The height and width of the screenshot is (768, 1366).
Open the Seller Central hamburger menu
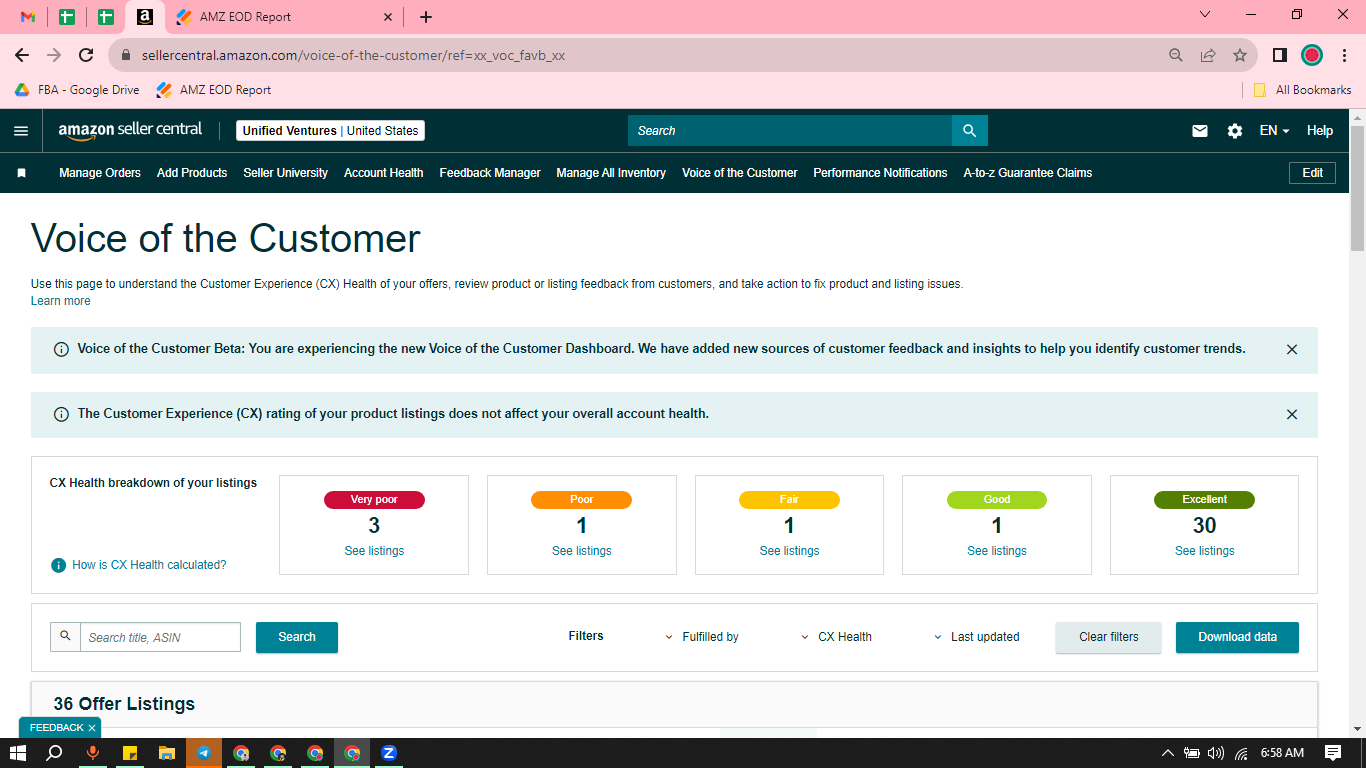(x=21, y=131)
